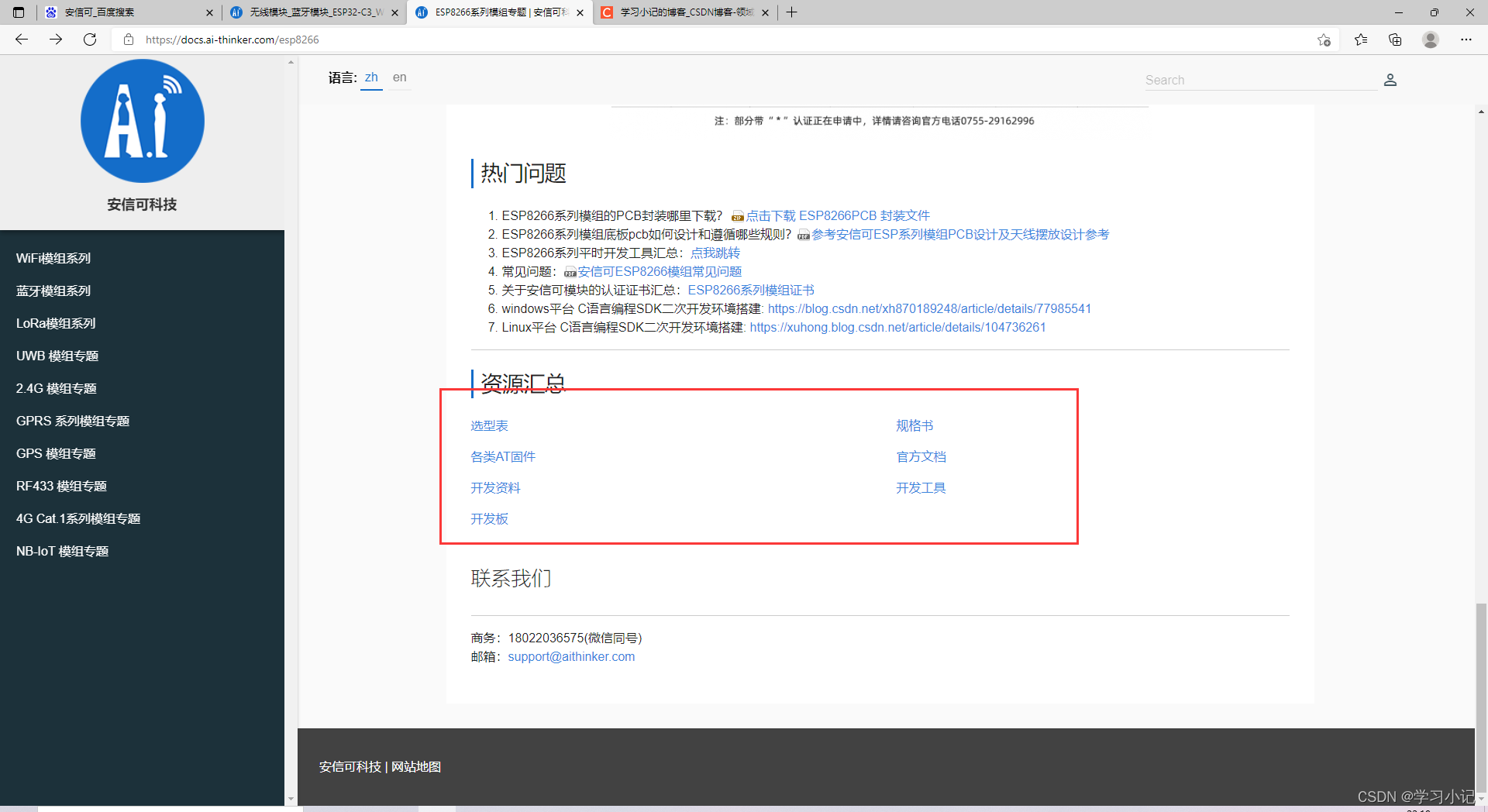Click the sidebar scroll-down arrow
The width and height of the screenshot is (1488, 812).
291,798
